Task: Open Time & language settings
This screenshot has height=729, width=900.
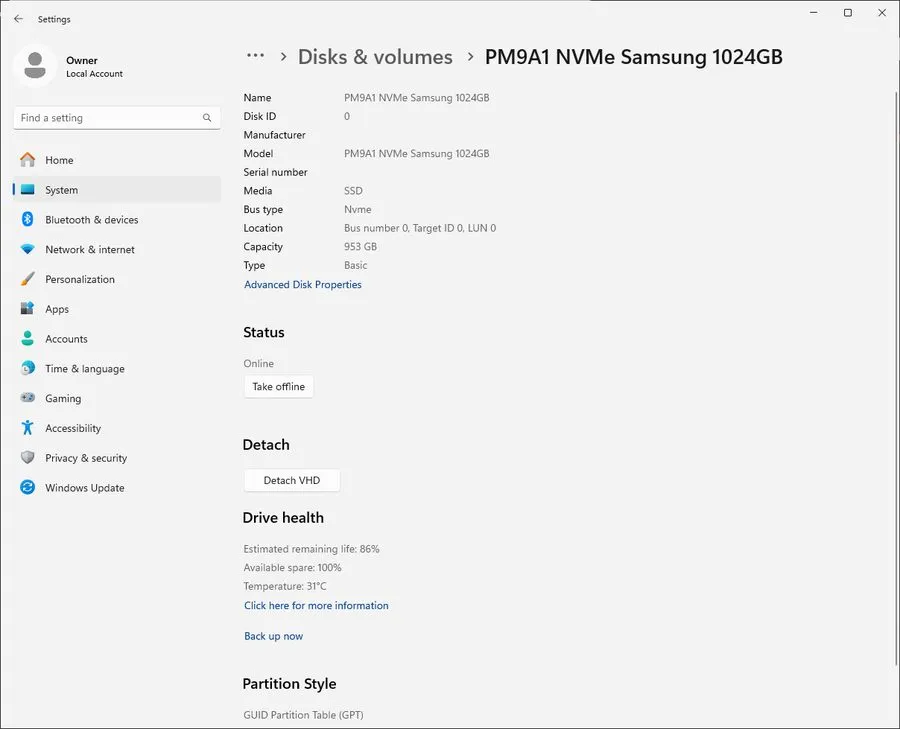Action: pyautogui.click(x=117, y=369)
